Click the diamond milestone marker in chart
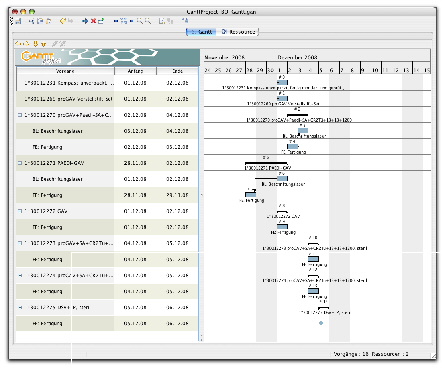Viewport: 444px width, 371px height. click(x=321, y=323)
